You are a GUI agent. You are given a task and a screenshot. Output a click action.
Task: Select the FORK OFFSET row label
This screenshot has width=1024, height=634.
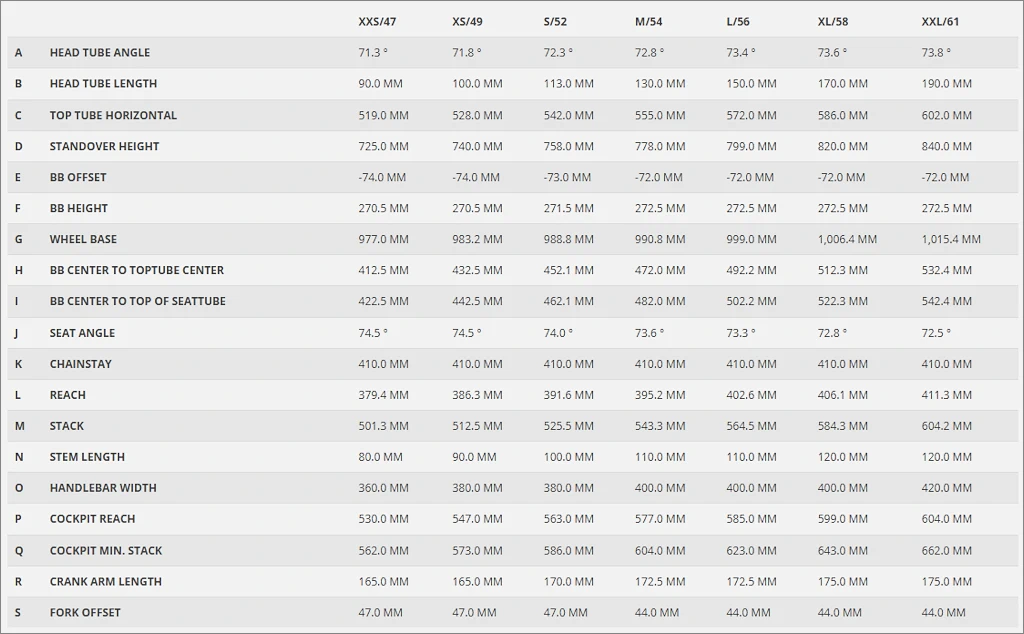pos(85,613)
